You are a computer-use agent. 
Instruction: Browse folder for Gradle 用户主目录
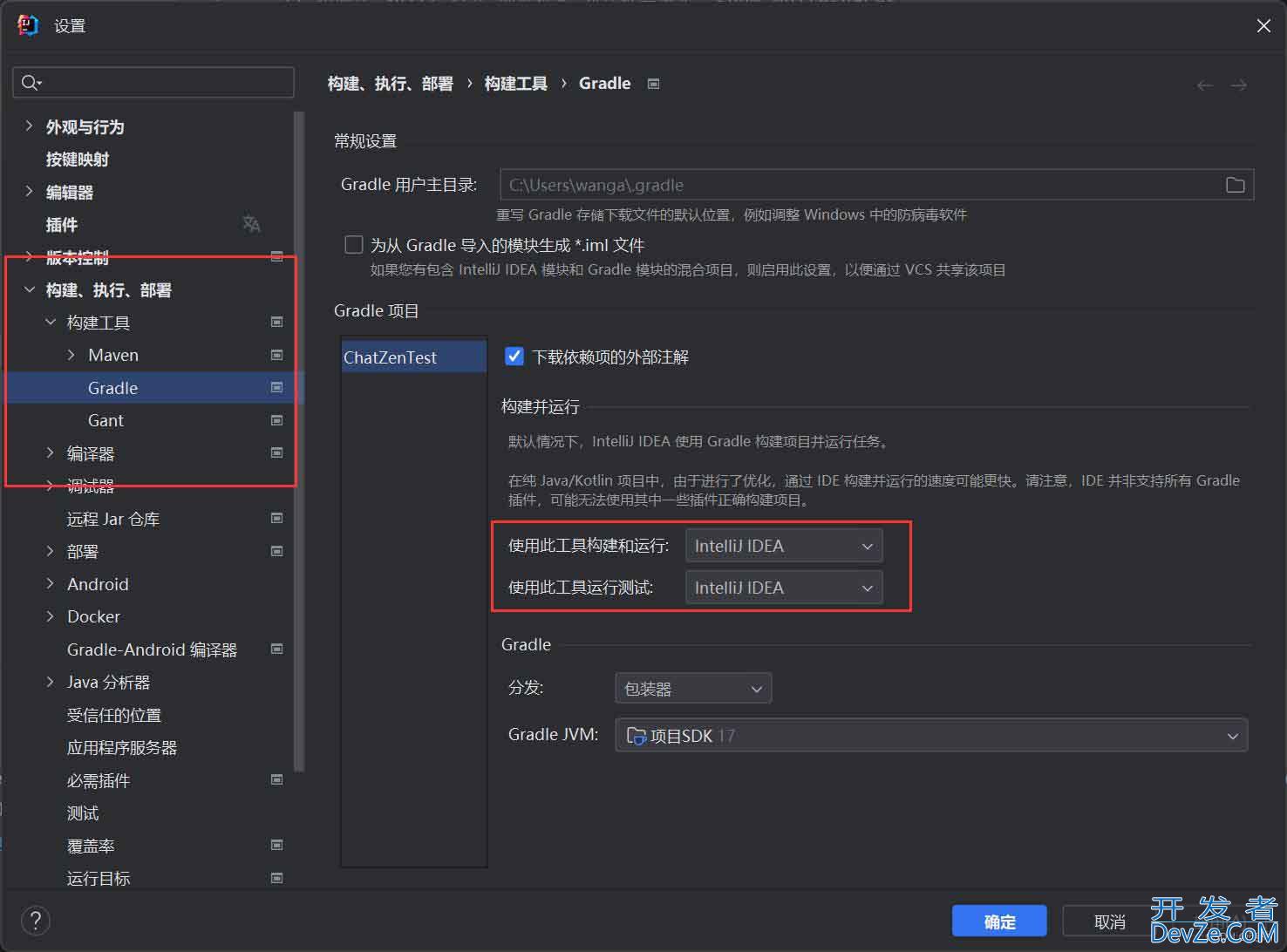point(1235,185)
